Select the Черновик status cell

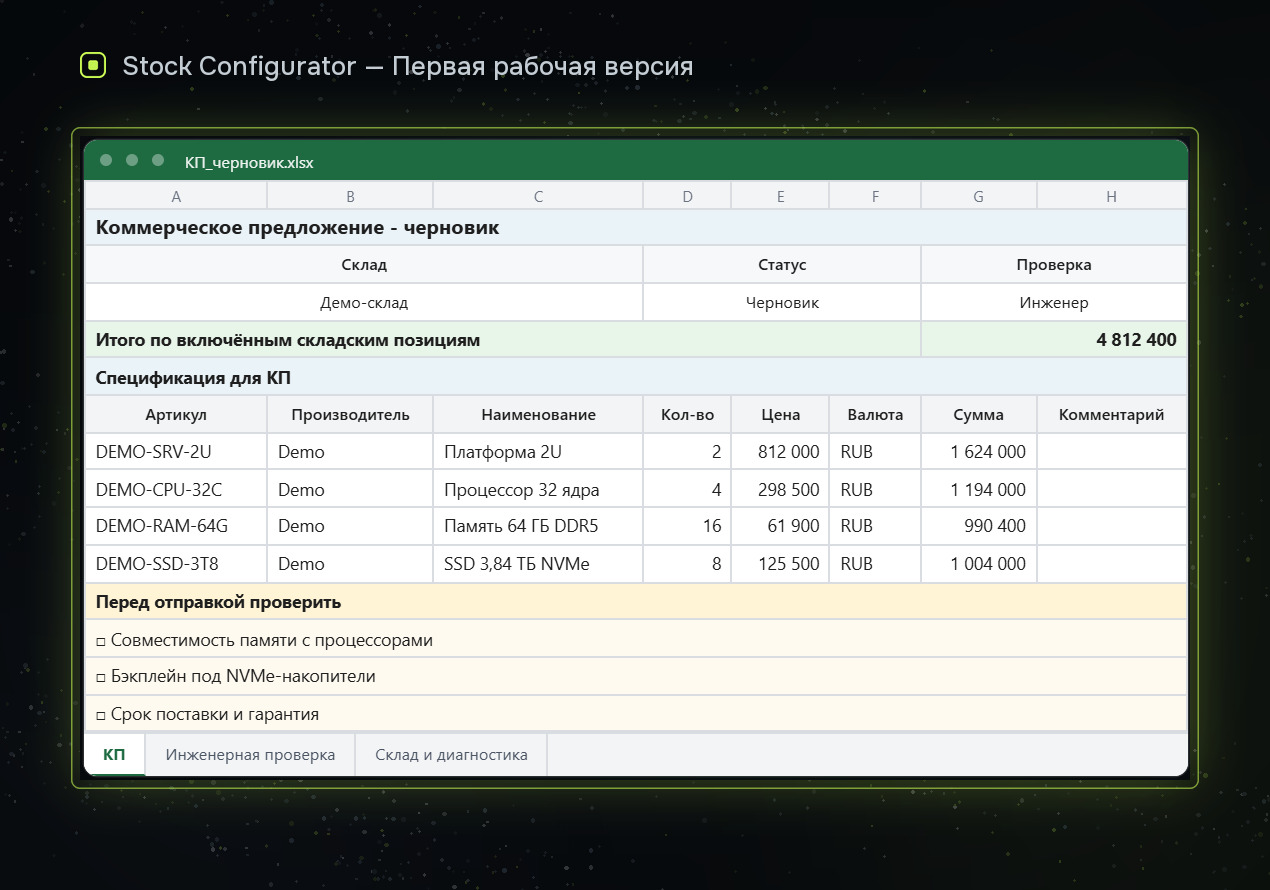(782, 302)
